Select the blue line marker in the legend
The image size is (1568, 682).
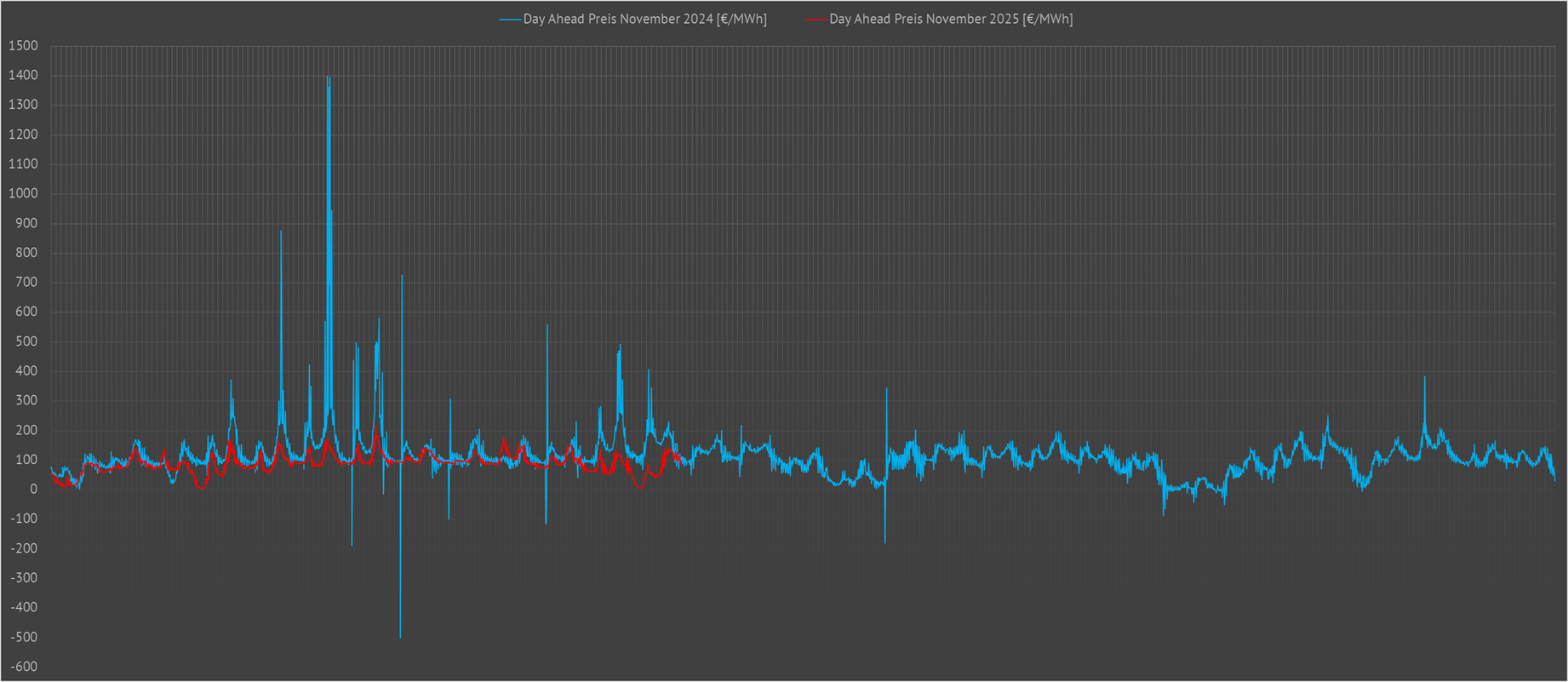point(510,19)
